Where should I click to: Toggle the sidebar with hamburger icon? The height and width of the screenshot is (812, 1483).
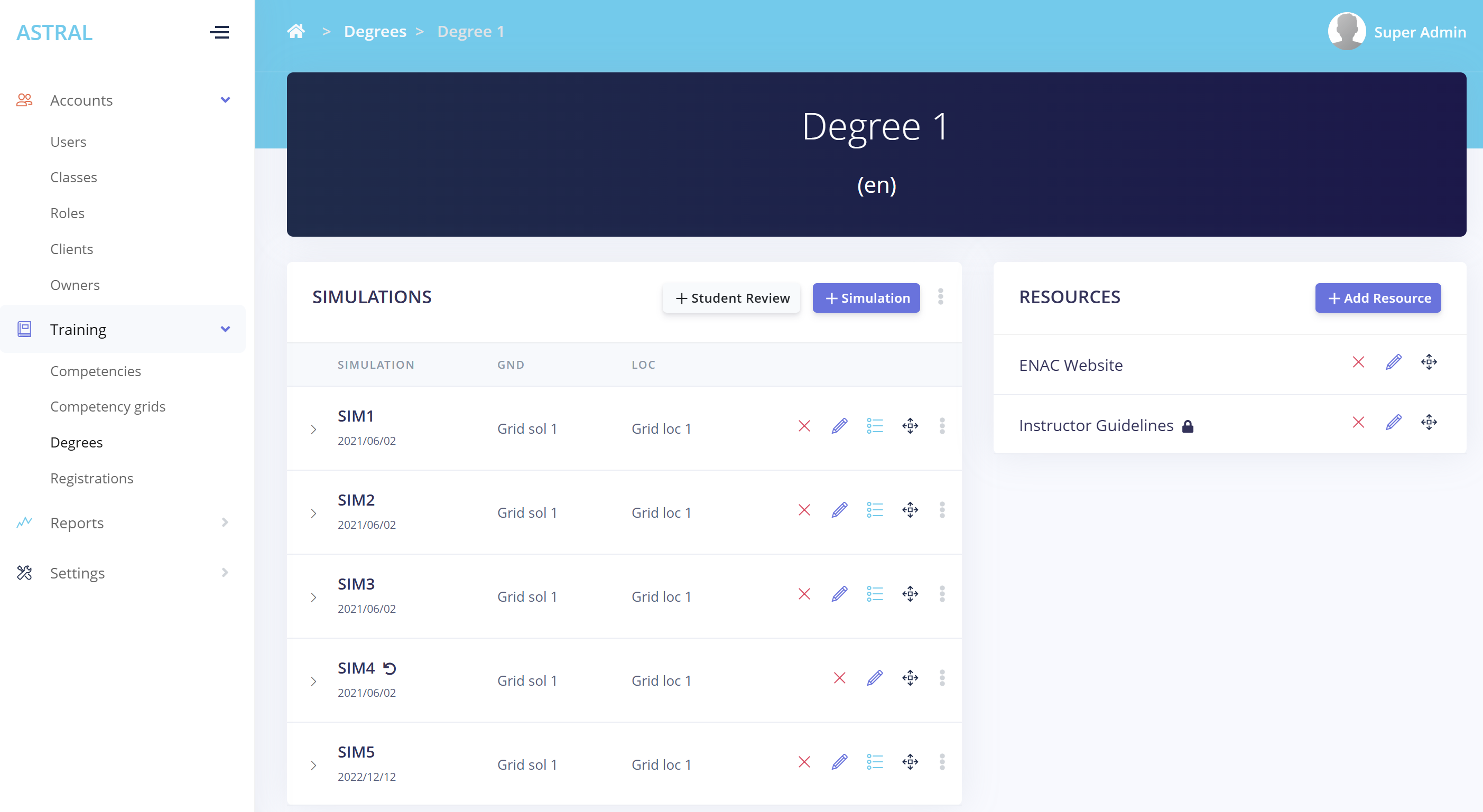pos(219,32)
